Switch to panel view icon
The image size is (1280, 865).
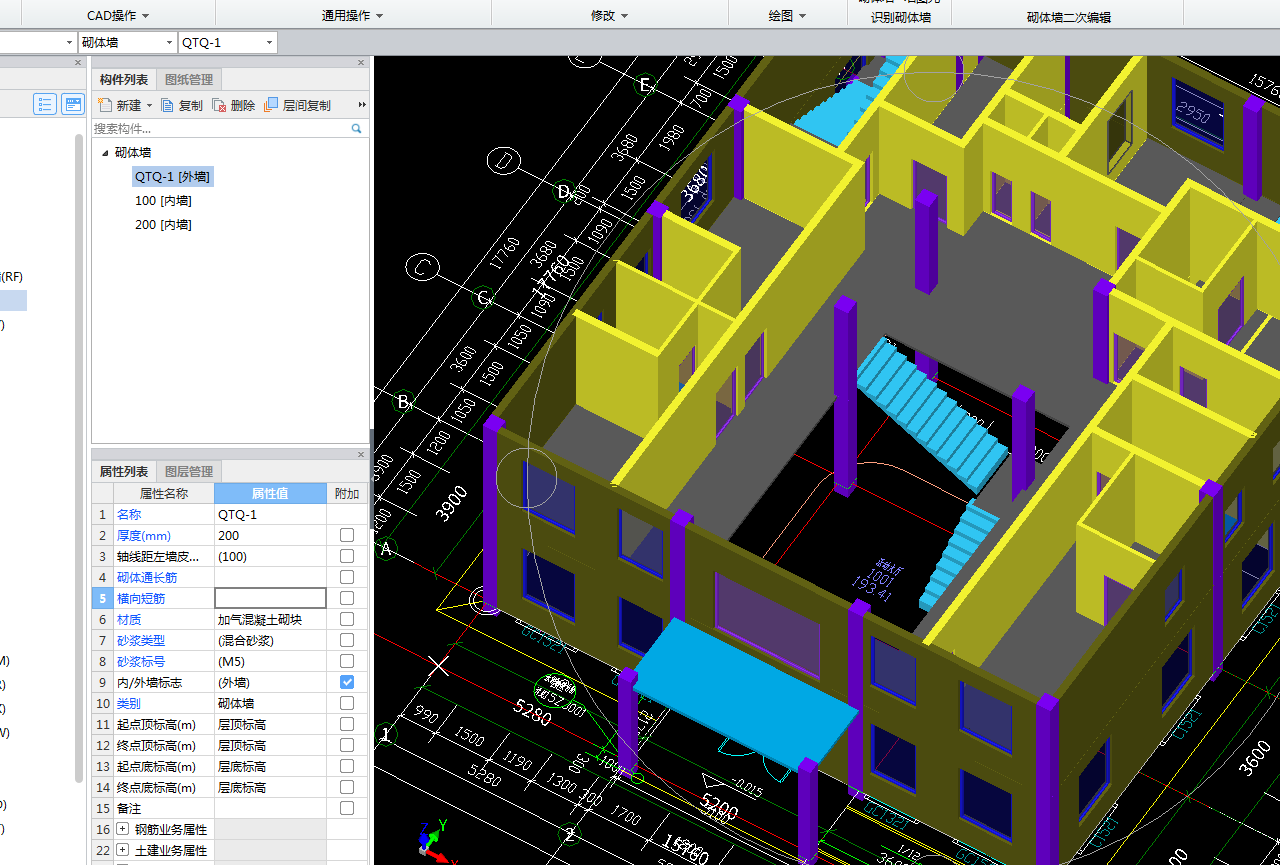pyautogui.click(x=73, y=104)
